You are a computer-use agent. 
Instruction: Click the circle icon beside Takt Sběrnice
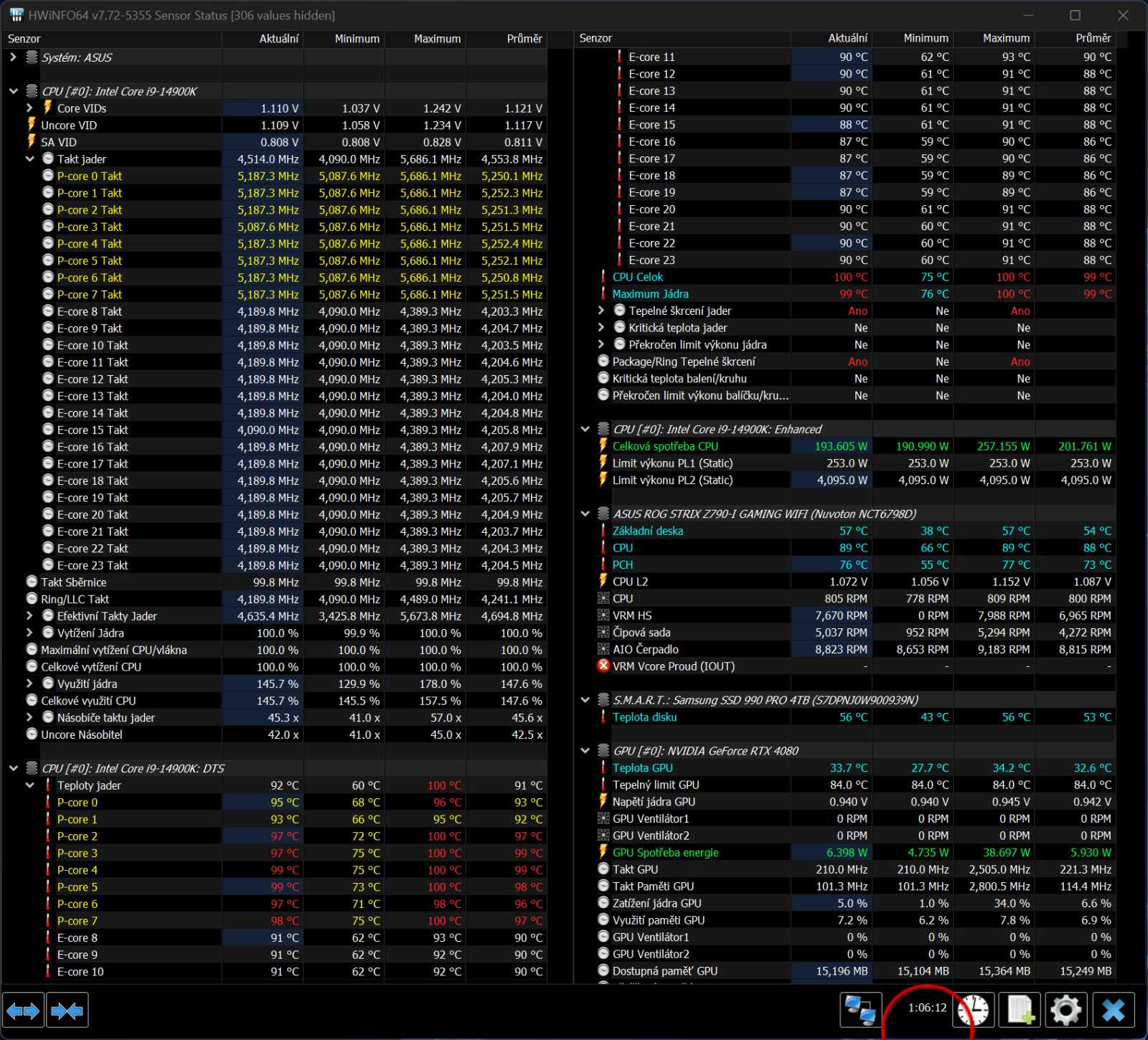[32, 582]
